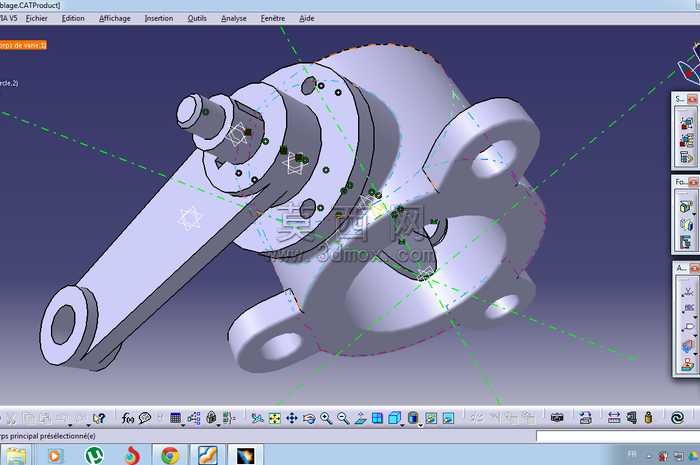Click the weld symbol icon in A... toolbar

tap(688, 292)
